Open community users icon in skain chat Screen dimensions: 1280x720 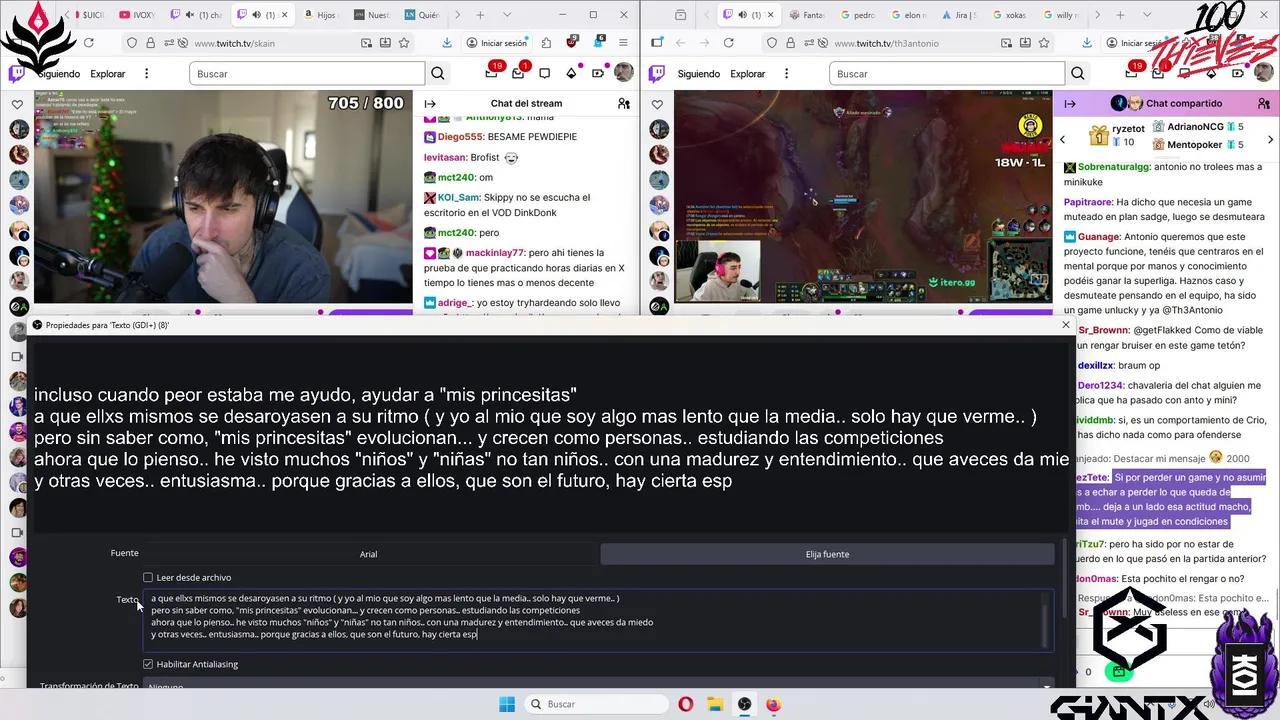[624, 103]
